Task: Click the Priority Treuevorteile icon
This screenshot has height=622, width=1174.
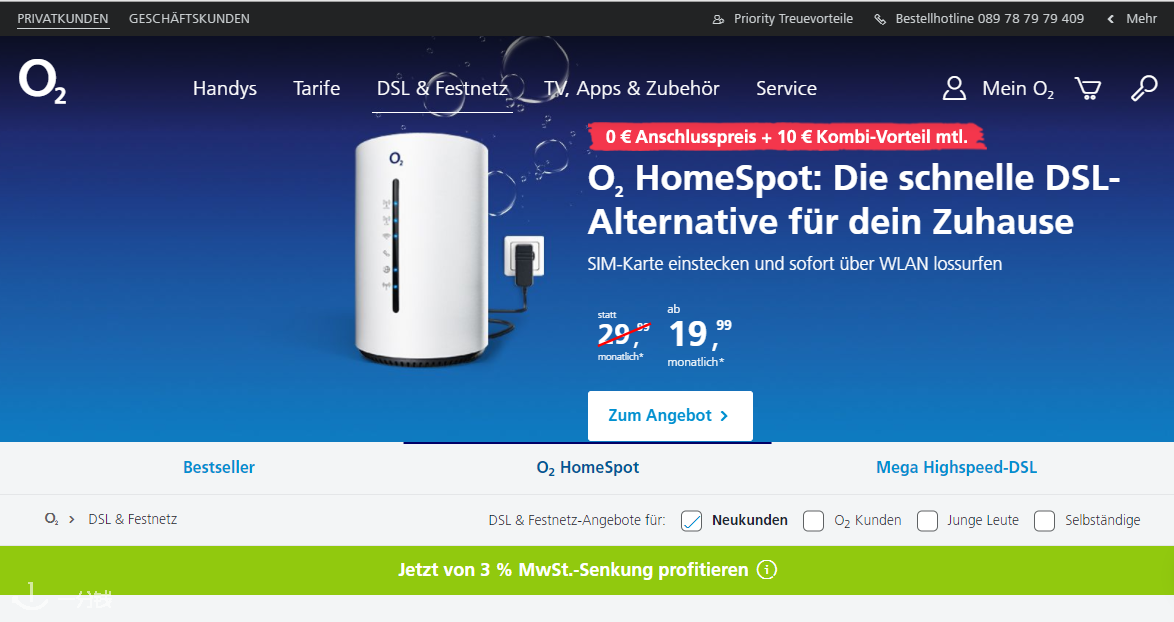Action: tap(718, 19)
